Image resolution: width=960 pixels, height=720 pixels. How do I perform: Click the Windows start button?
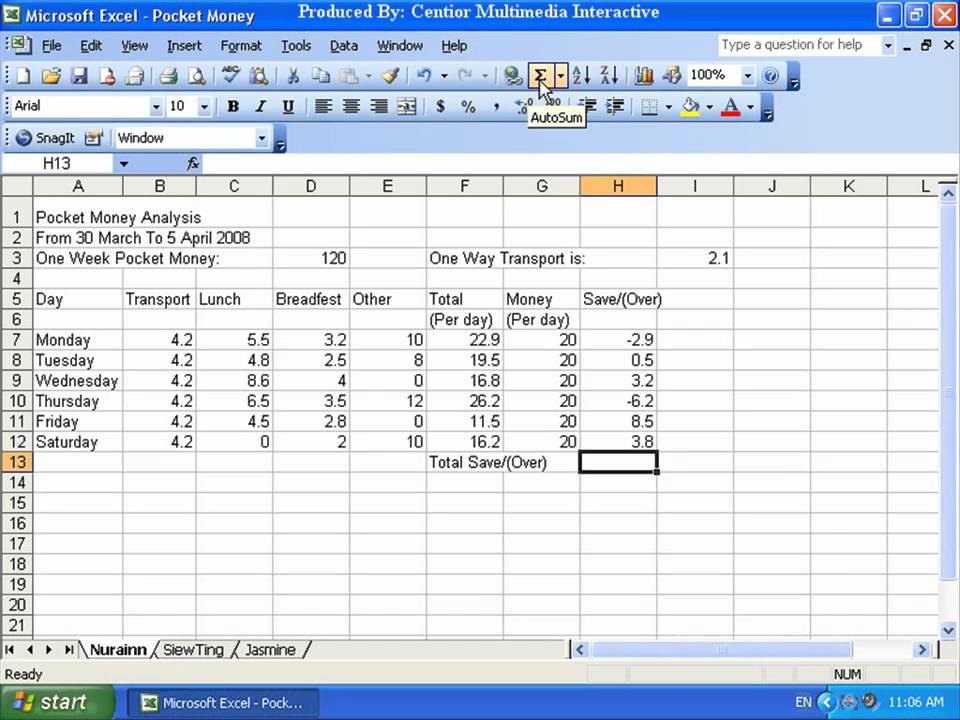(58, 702)
